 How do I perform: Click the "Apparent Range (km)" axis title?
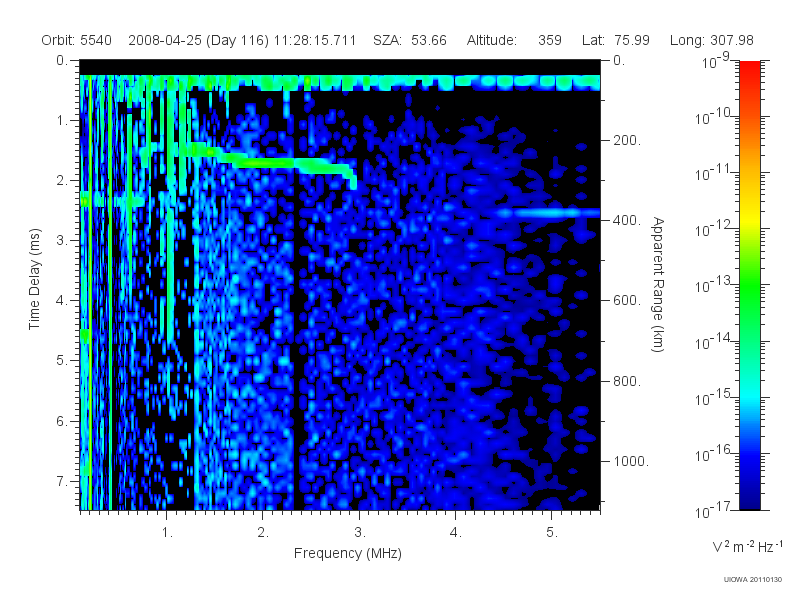(658, 285)
